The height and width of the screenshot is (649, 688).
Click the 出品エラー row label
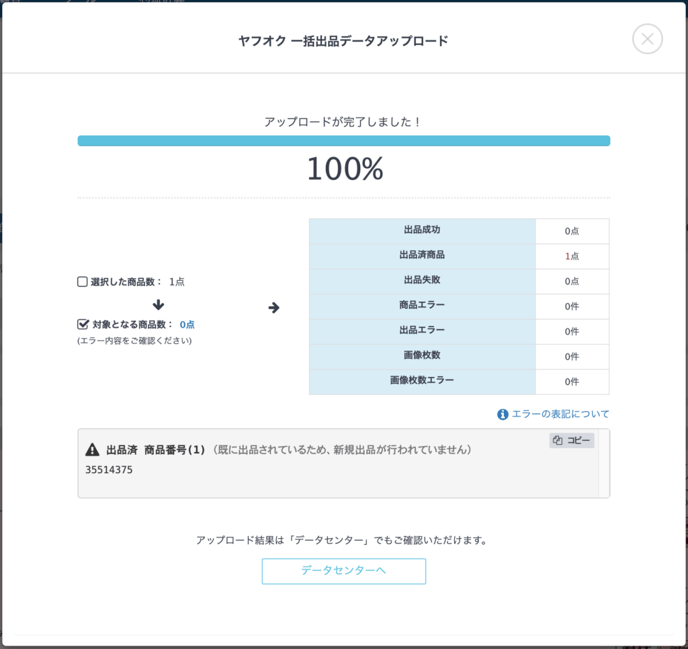click(422, 331)
